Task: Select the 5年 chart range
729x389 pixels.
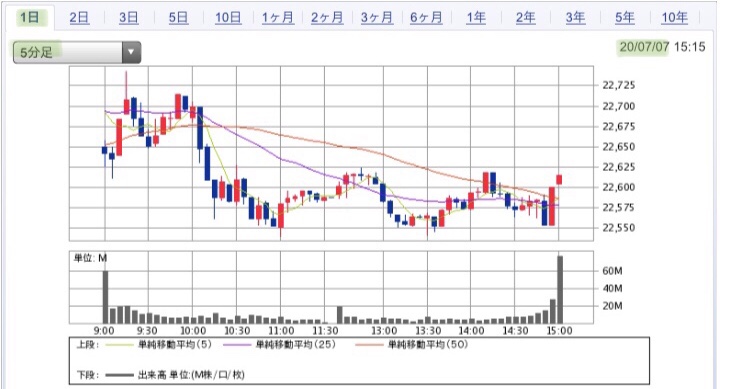Action: click(x=624, y=18)
